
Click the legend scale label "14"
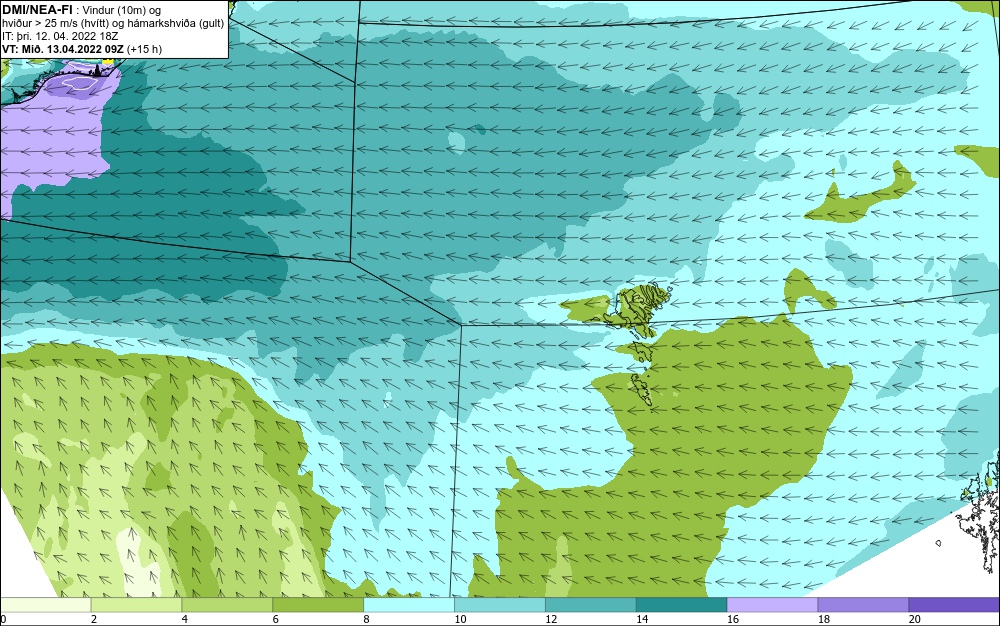[x=642, y=619]
